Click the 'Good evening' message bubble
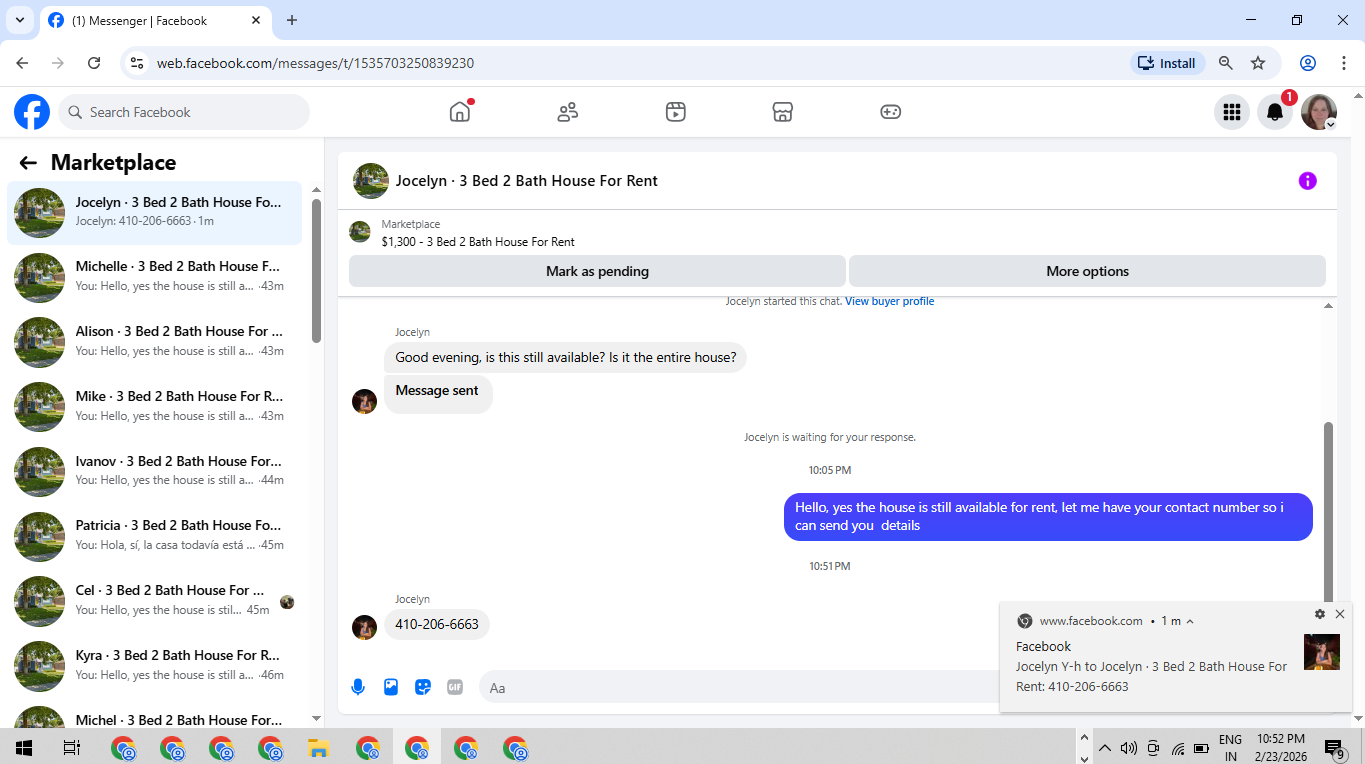Image resolution: width=1365 pixels, height=764 pixels. 565,357
